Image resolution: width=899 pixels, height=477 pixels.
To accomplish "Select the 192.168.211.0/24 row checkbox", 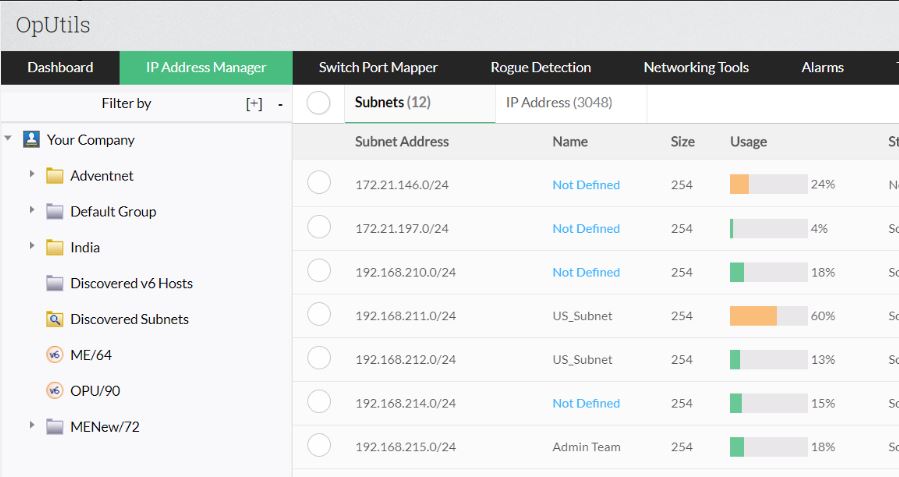I will (x=319, y=314).
